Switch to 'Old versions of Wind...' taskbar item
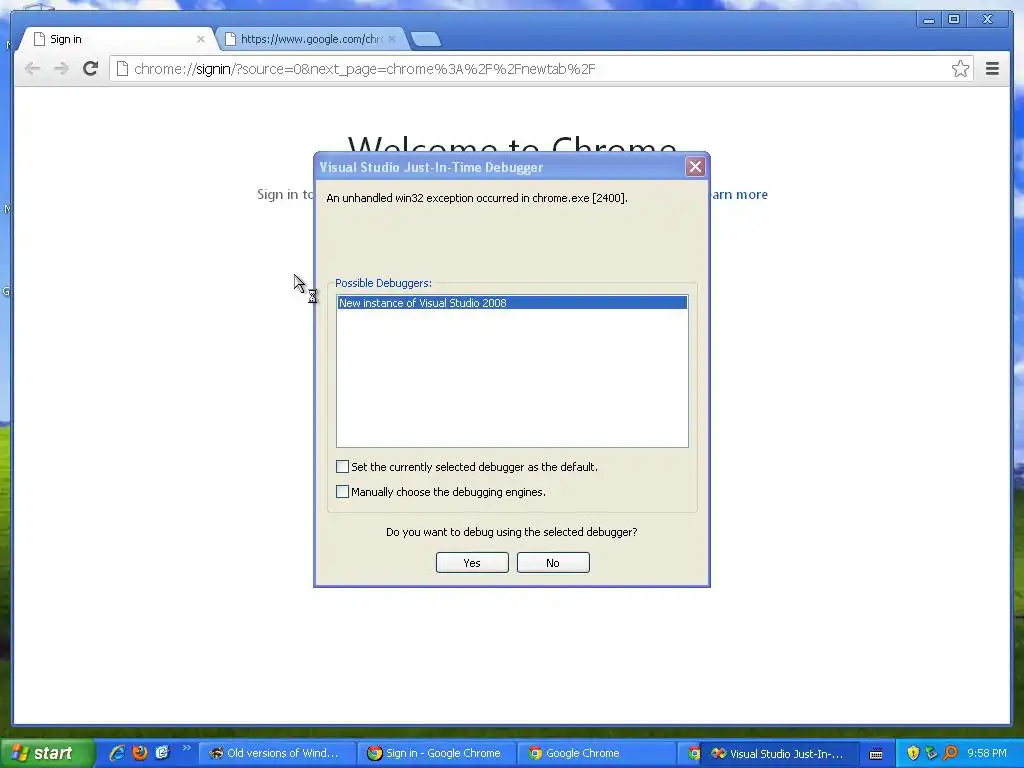The width and height of the screenshot is (1024, 768). [276, 753]
